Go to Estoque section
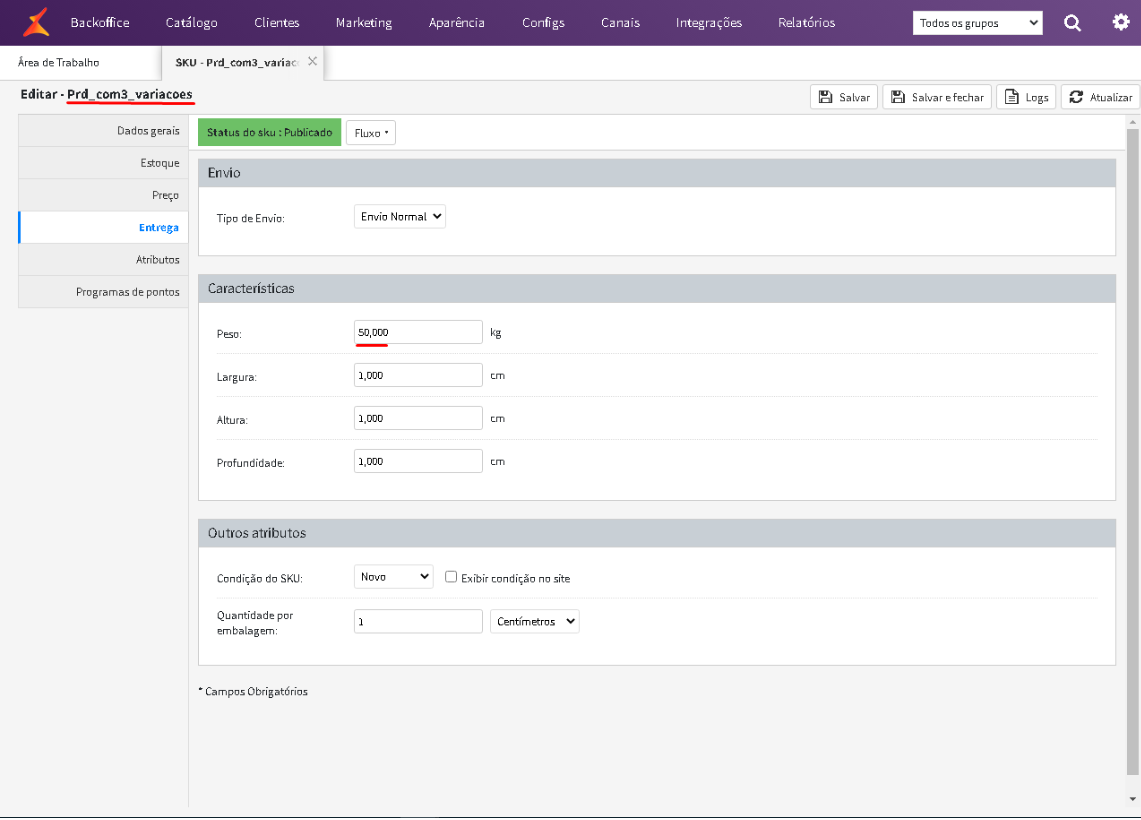The image size is (1141, 820). 103,163
